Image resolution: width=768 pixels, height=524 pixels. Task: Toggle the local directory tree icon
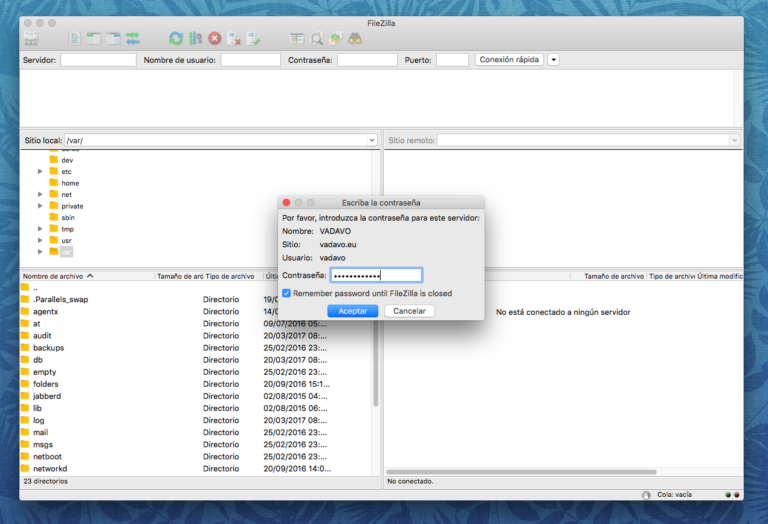pos(94,39)
